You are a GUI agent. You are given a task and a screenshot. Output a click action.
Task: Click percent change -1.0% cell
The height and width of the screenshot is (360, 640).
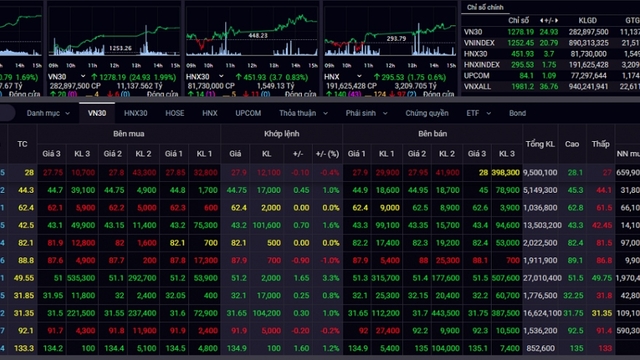(x=329, y=260)
